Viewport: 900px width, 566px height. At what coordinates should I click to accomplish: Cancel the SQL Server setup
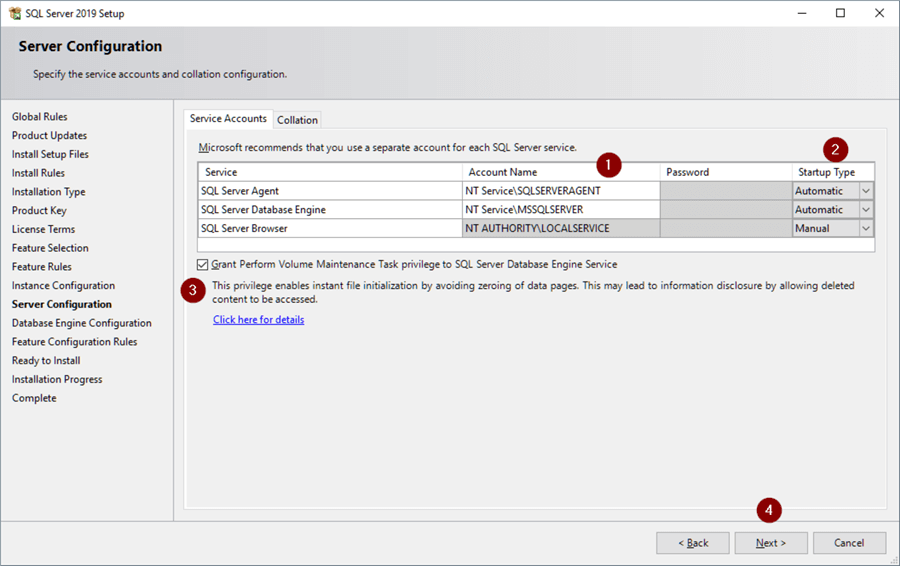tap(849, 542)
